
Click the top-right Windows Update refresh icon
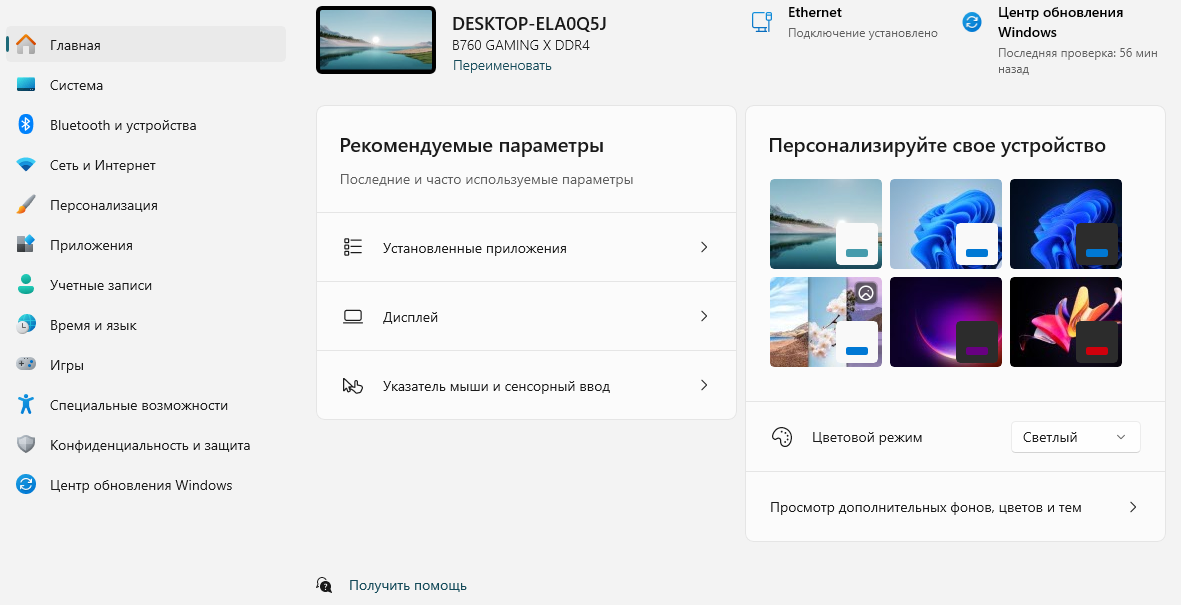(972, 22)
